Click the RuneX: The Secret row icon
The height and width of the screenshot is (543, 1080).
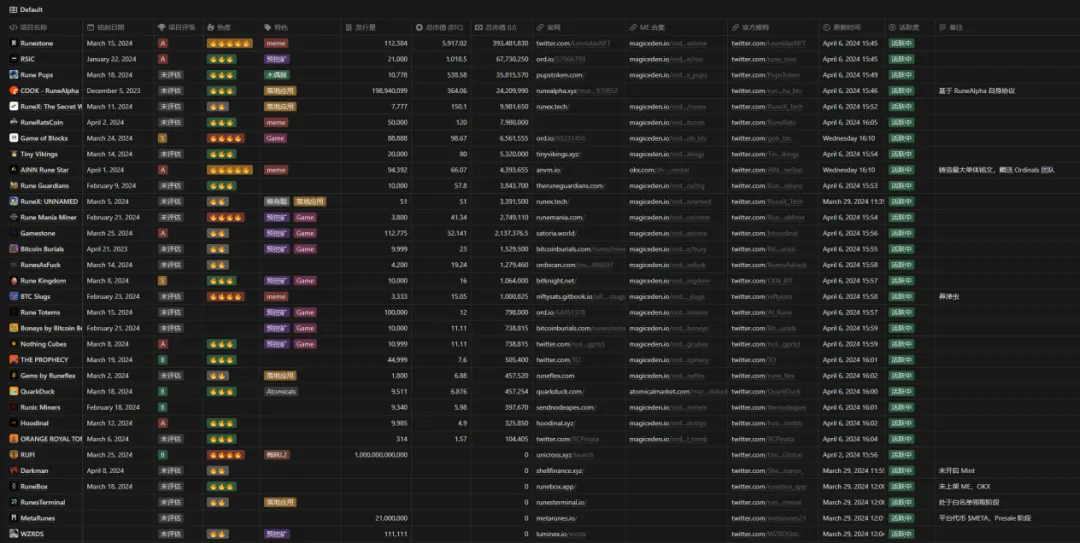[14, 107]
